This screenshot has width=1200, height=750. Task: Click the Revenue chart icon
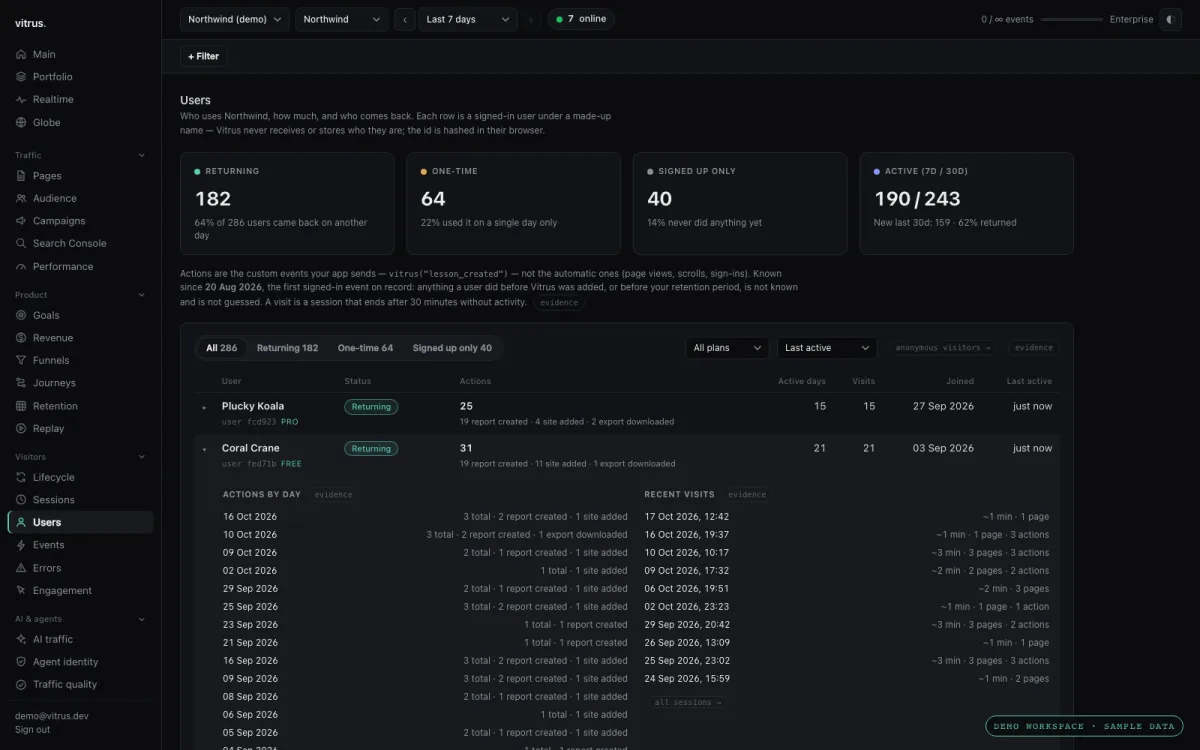point(21,338)
